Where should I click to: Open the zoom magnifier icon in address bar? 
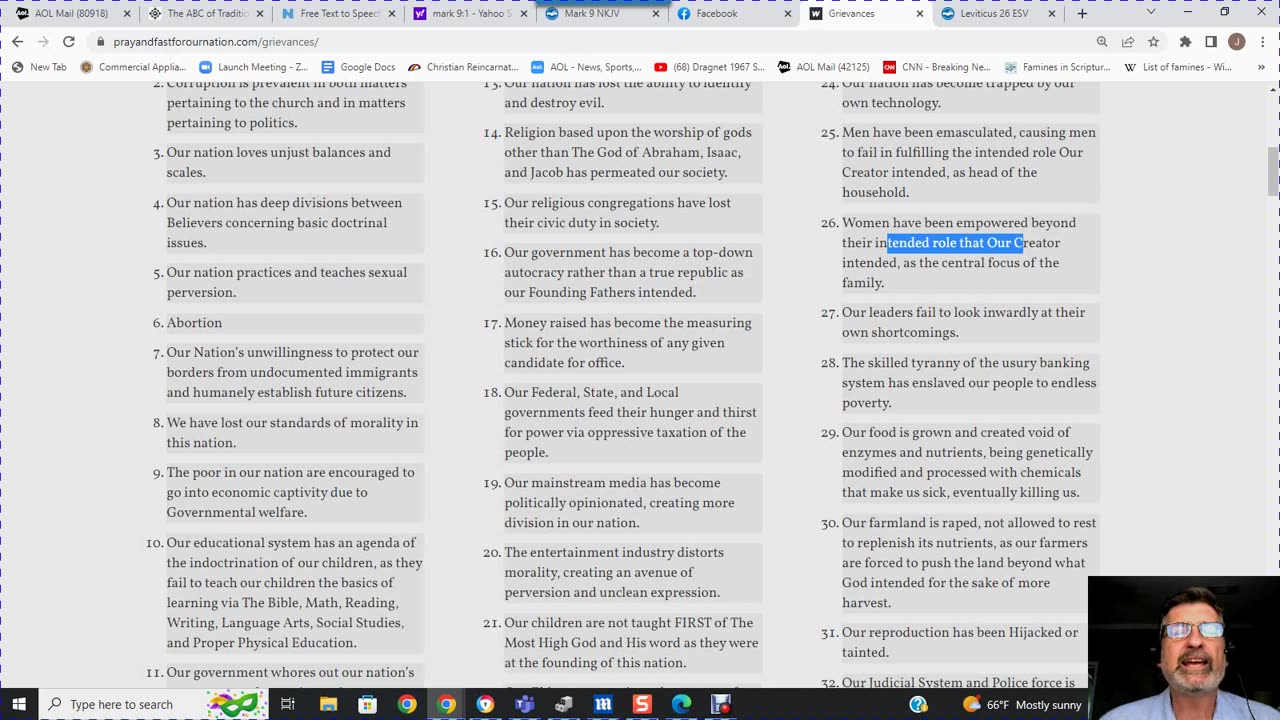coord(1102,42)
